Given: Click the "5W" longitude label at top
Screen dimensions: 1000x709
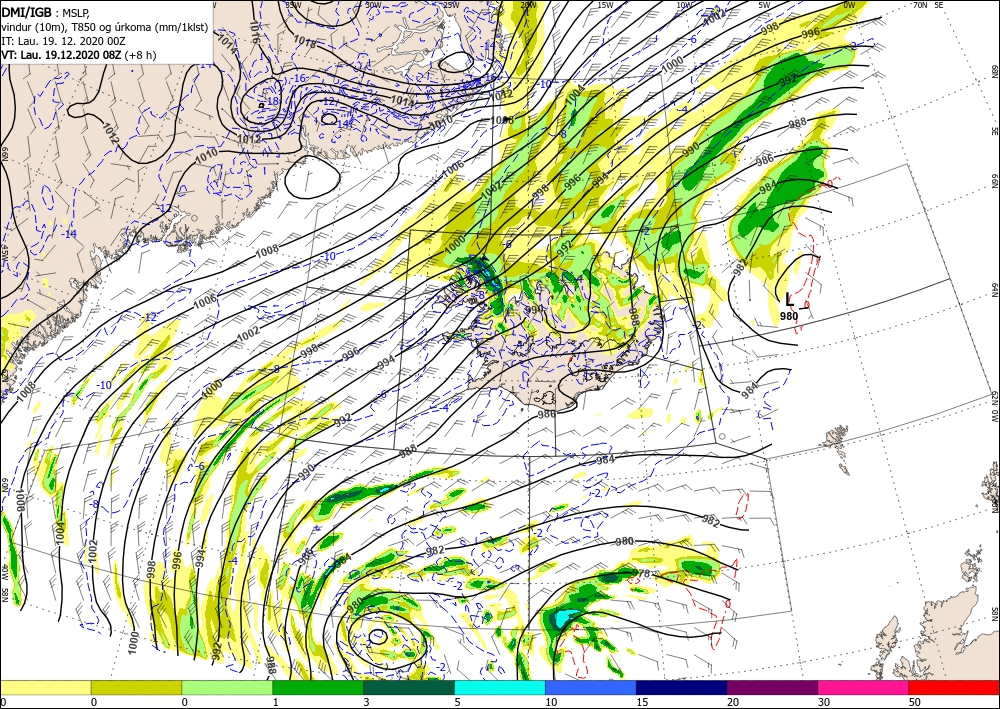Looking at the screenshot, I should coord(765,4).
